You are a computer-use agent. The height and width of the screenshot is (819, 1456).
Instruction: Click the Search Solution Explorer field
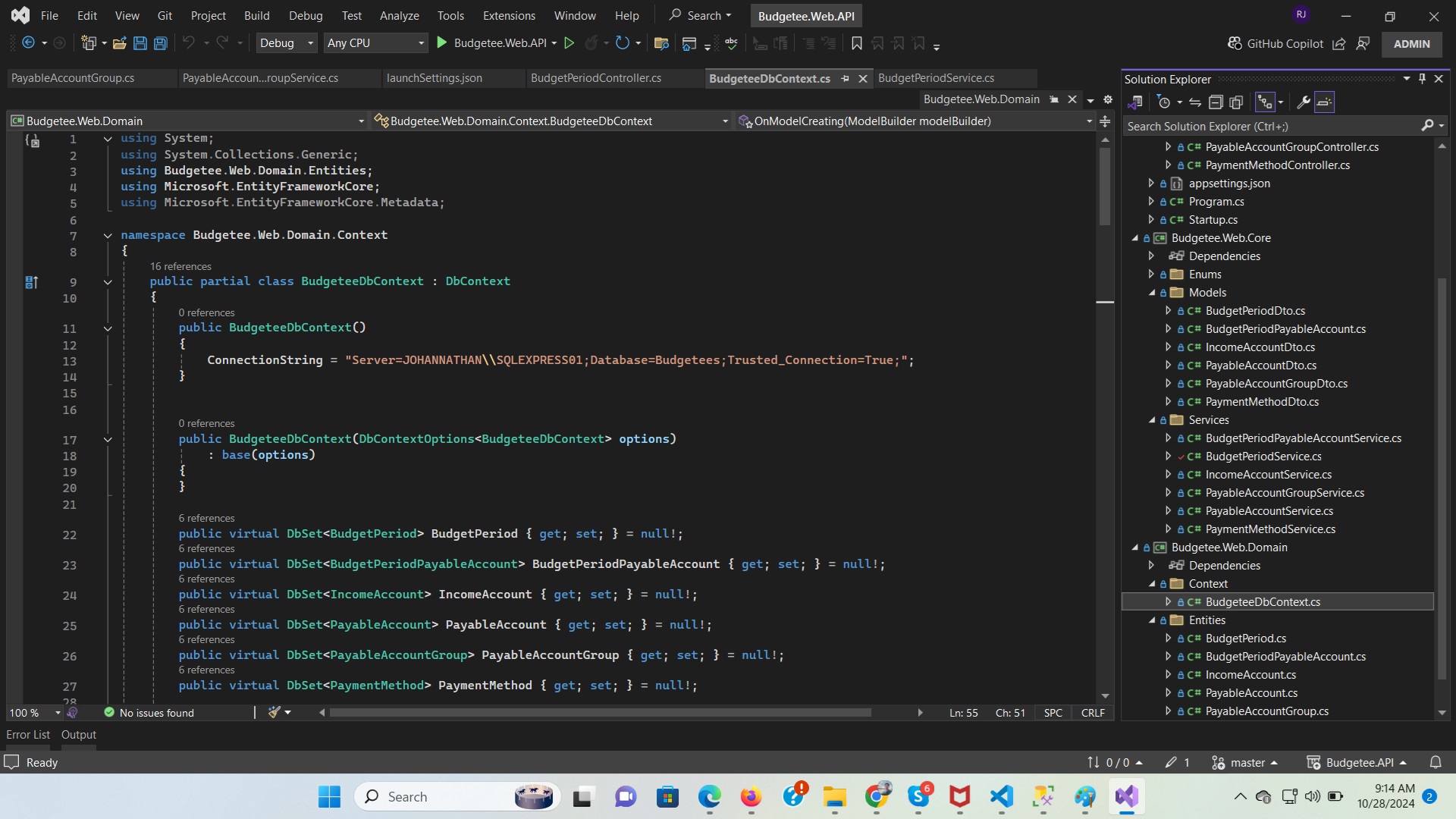[1270, 126]
